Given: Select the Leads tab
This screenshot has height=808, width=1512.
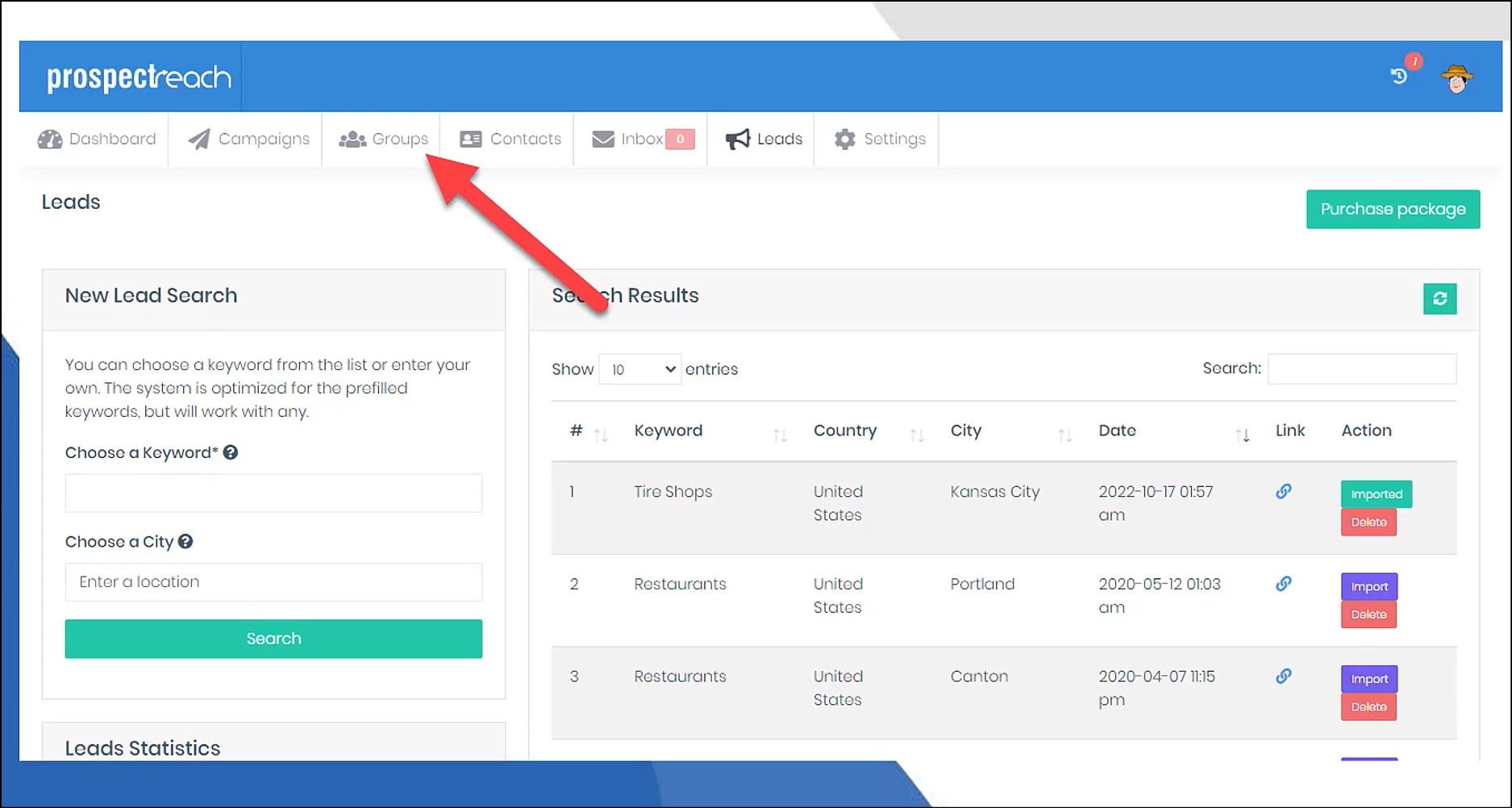Looking at the screenshot, I should pyautogui.click(x=763, y=140).
